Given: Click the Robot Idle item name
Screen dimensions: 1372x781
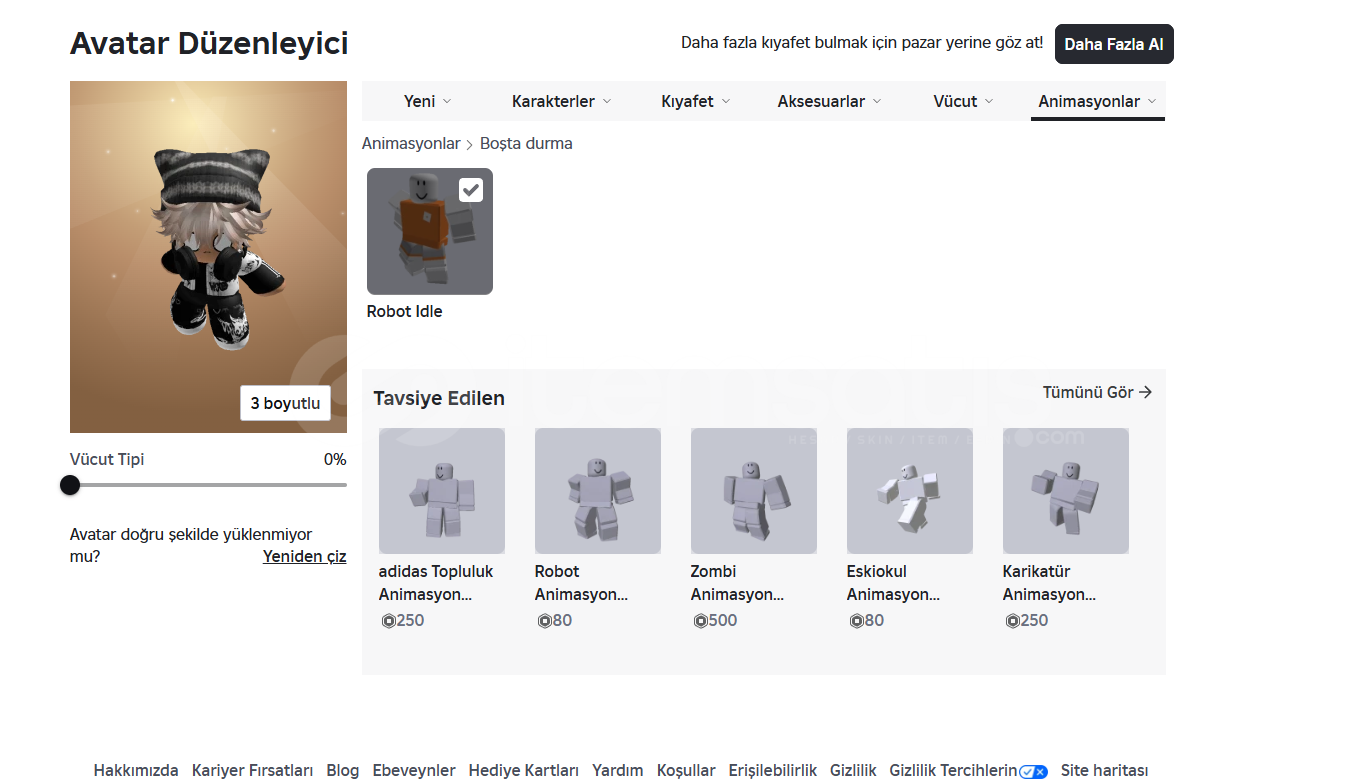Looking at the screenshot, I should coord(405,311).
